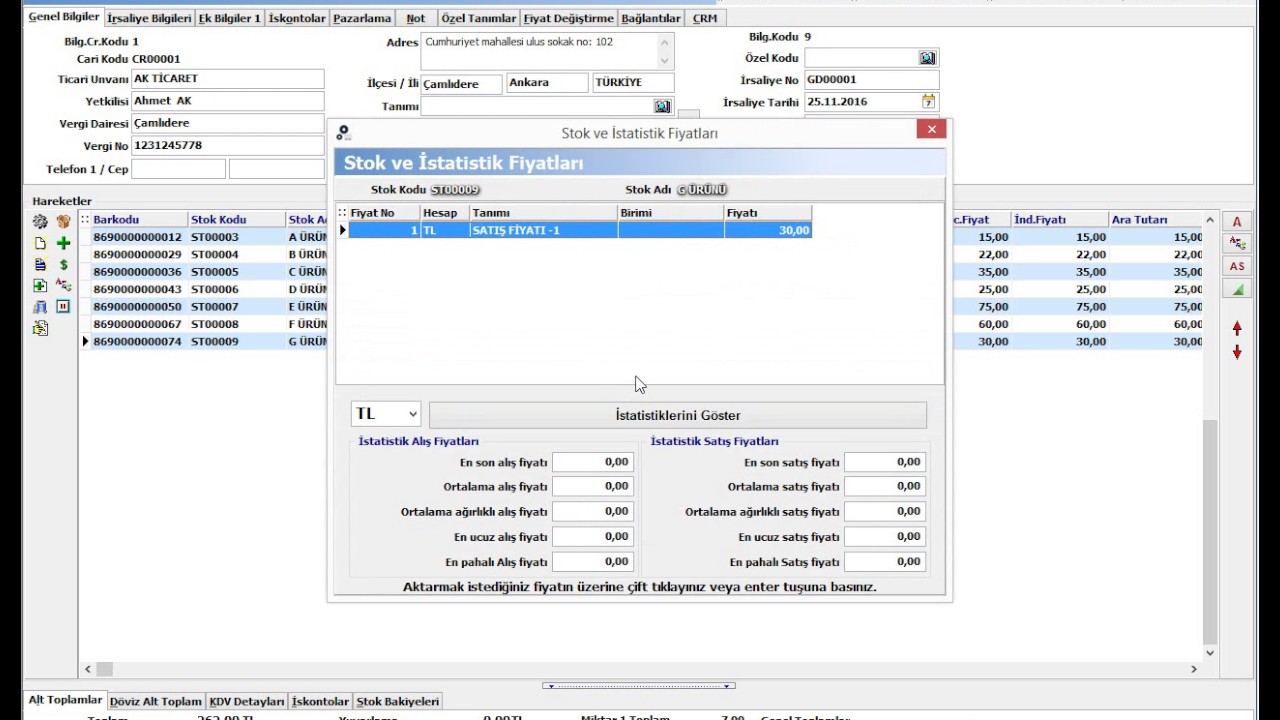The height and width of the screenshot is (720, 1280).
Task: Select the SATIŞ FİYATI -1 price row
Action: click(579, 230)
